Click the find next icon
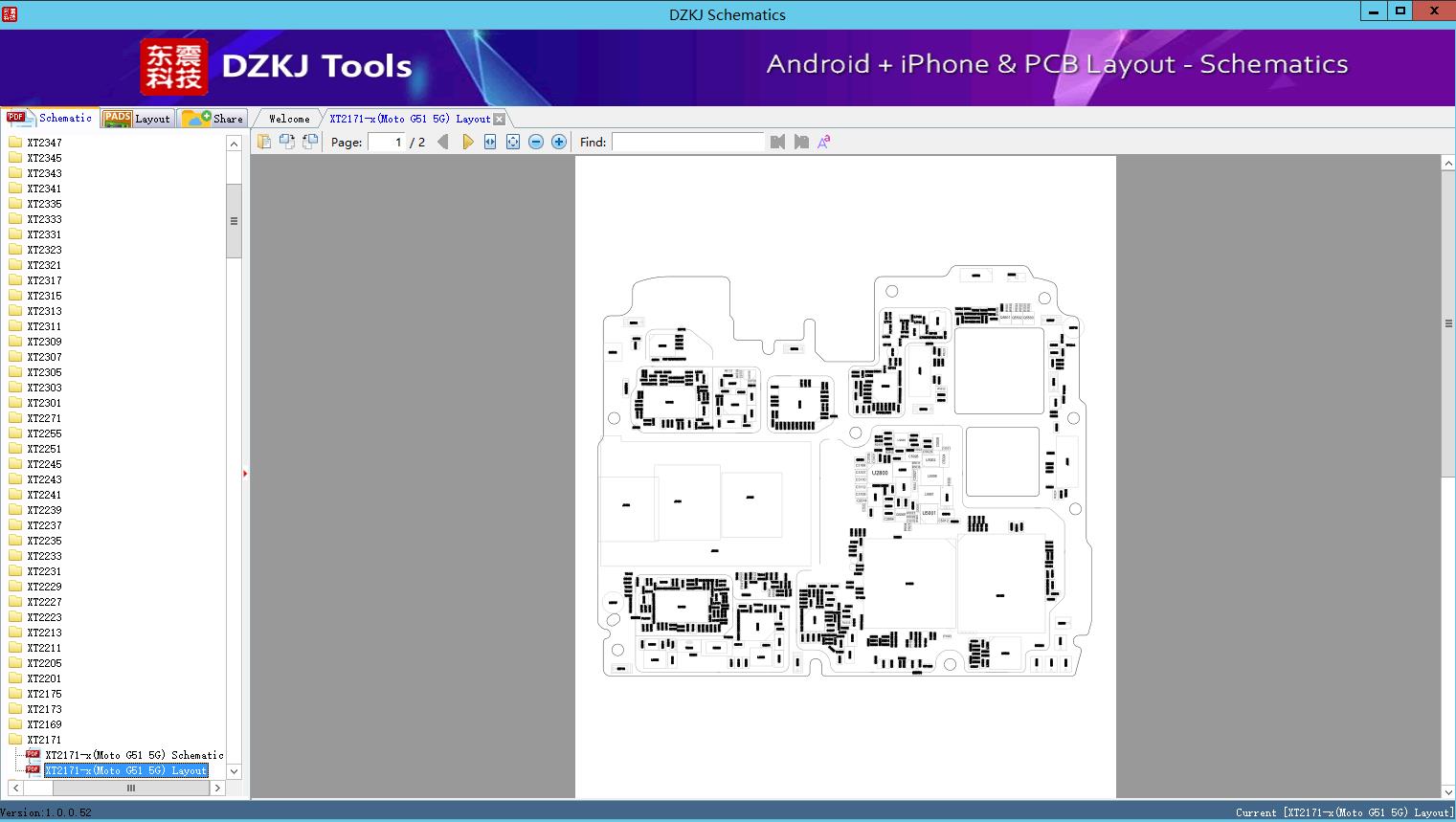Image resolution: width=1456 pixels, height=822 pixels. click(801, 142)
